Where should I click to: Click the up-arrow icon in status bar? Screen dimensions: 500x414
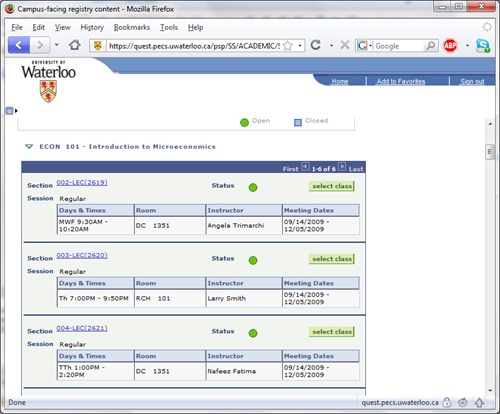479,403
